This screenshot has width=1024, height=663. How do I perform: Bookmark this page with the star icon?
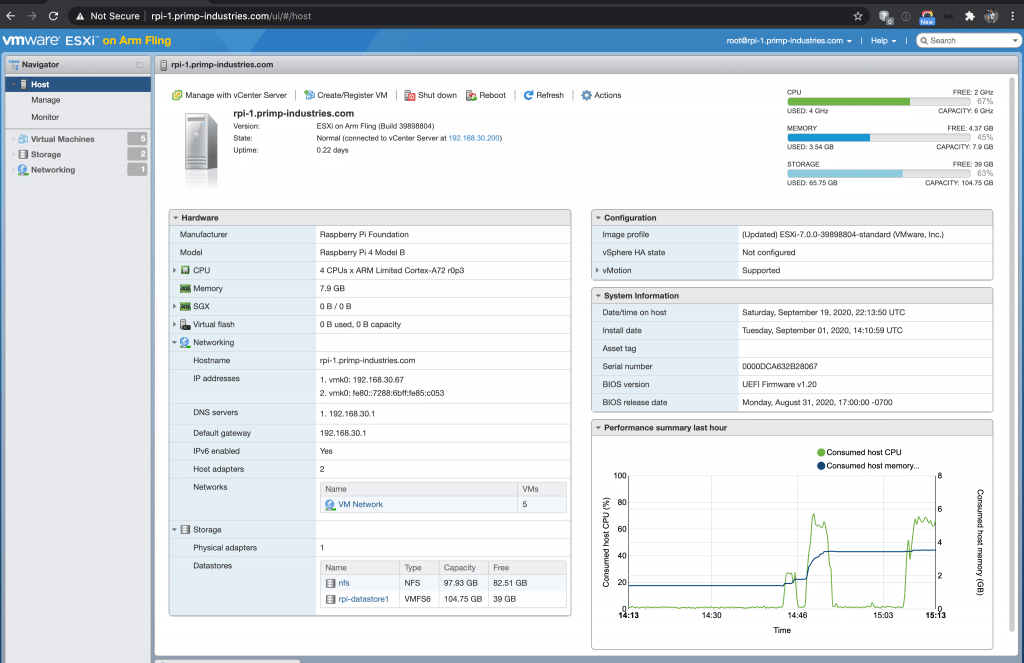click(858, 16)
